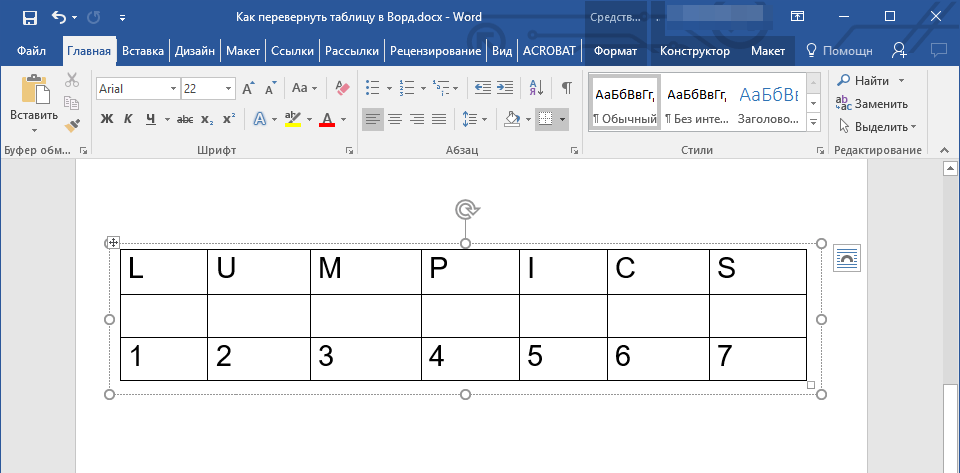The image size is (960, 473).
Task: Click the Layout Options icon beside the table
Action: (846, 258)
